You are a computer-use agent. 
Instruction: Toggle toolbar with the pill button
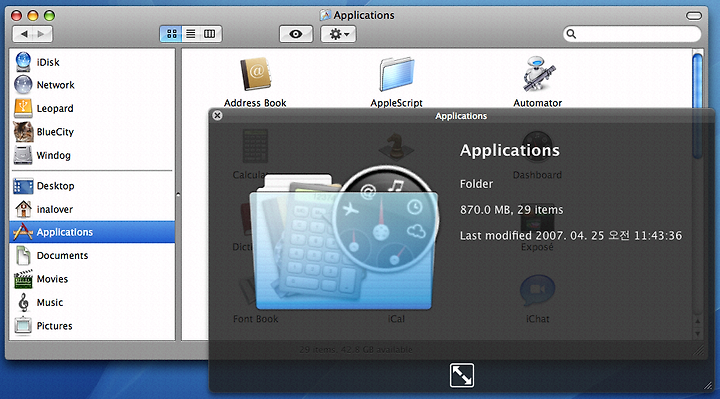click(x=694, y=16)
